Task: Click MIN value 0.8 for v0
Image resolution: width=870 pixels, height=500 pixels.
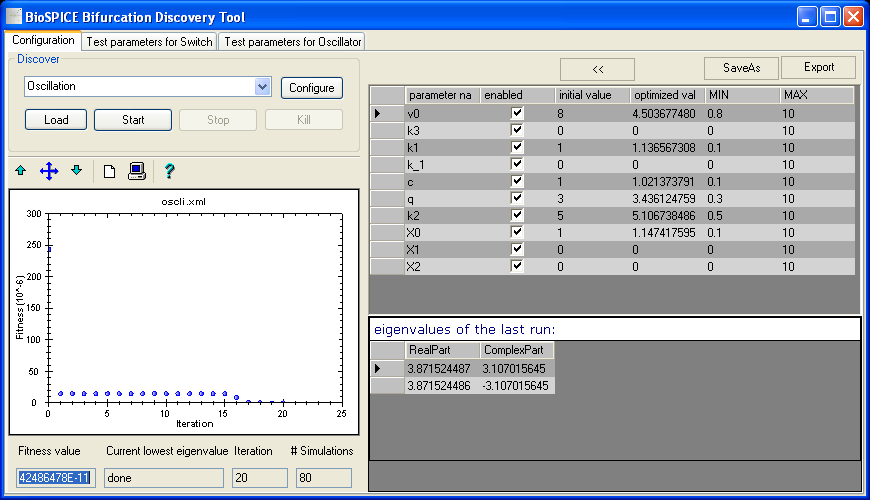Action: pos(742,114)
